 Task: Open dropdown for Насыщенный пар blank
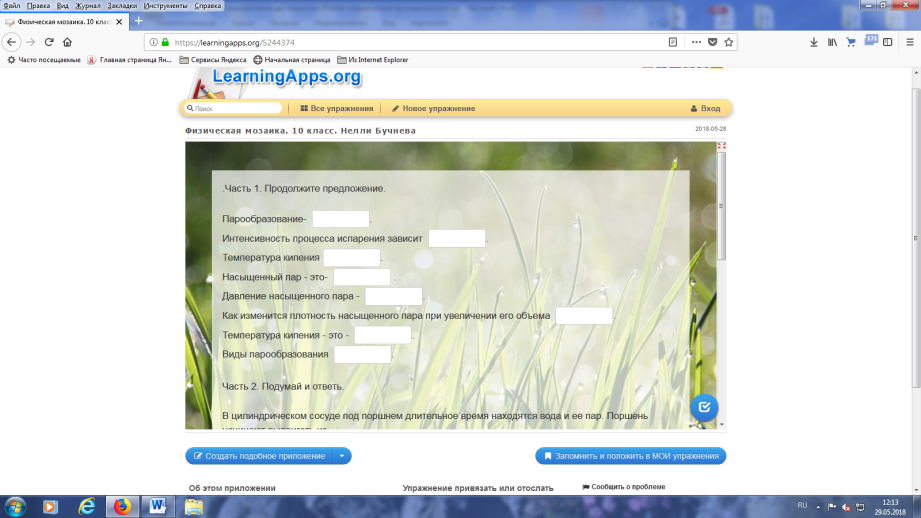(362, 277)
